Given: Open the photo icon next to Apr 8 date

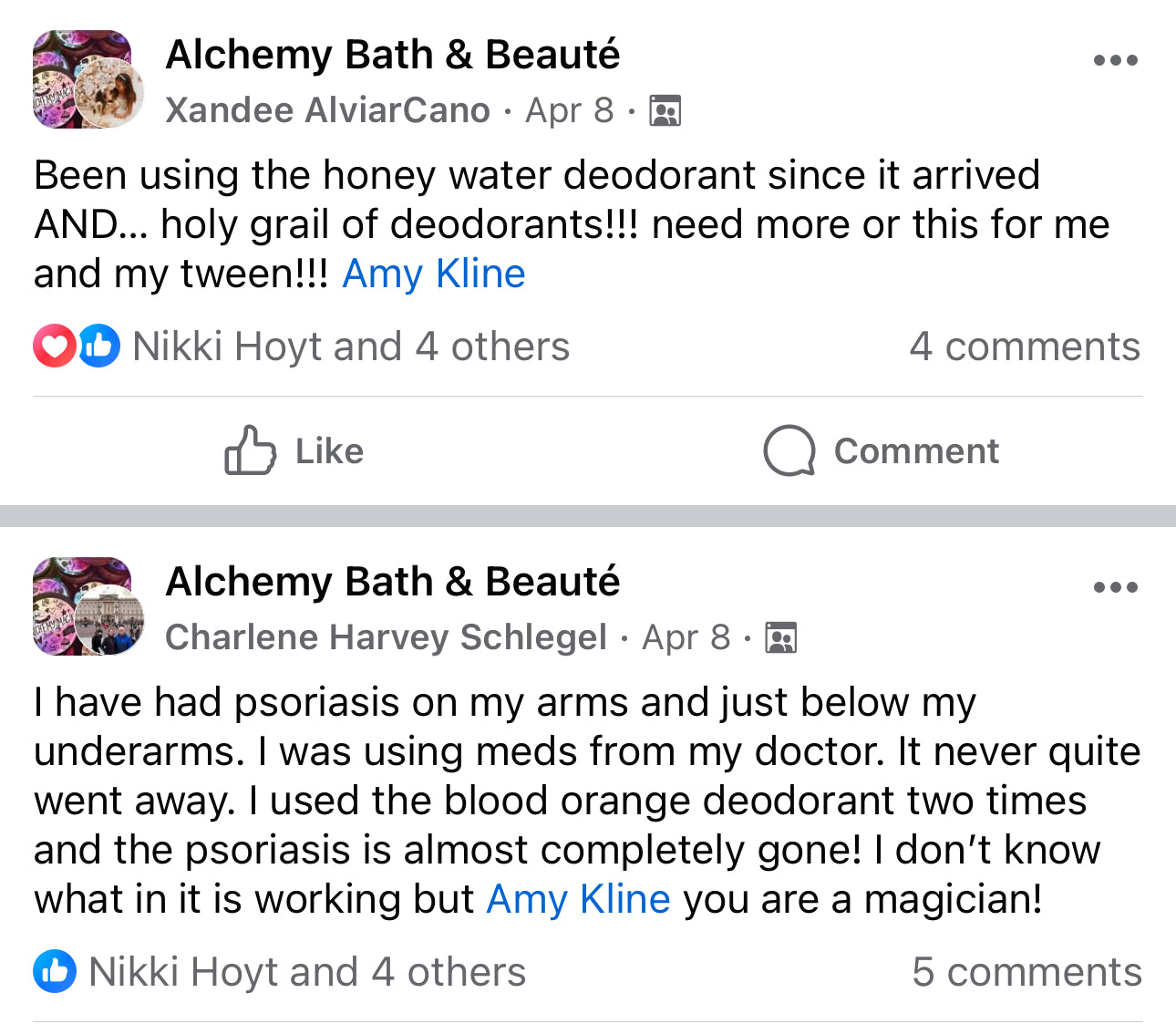Looking at the screenshot, I should click(665, 110).
